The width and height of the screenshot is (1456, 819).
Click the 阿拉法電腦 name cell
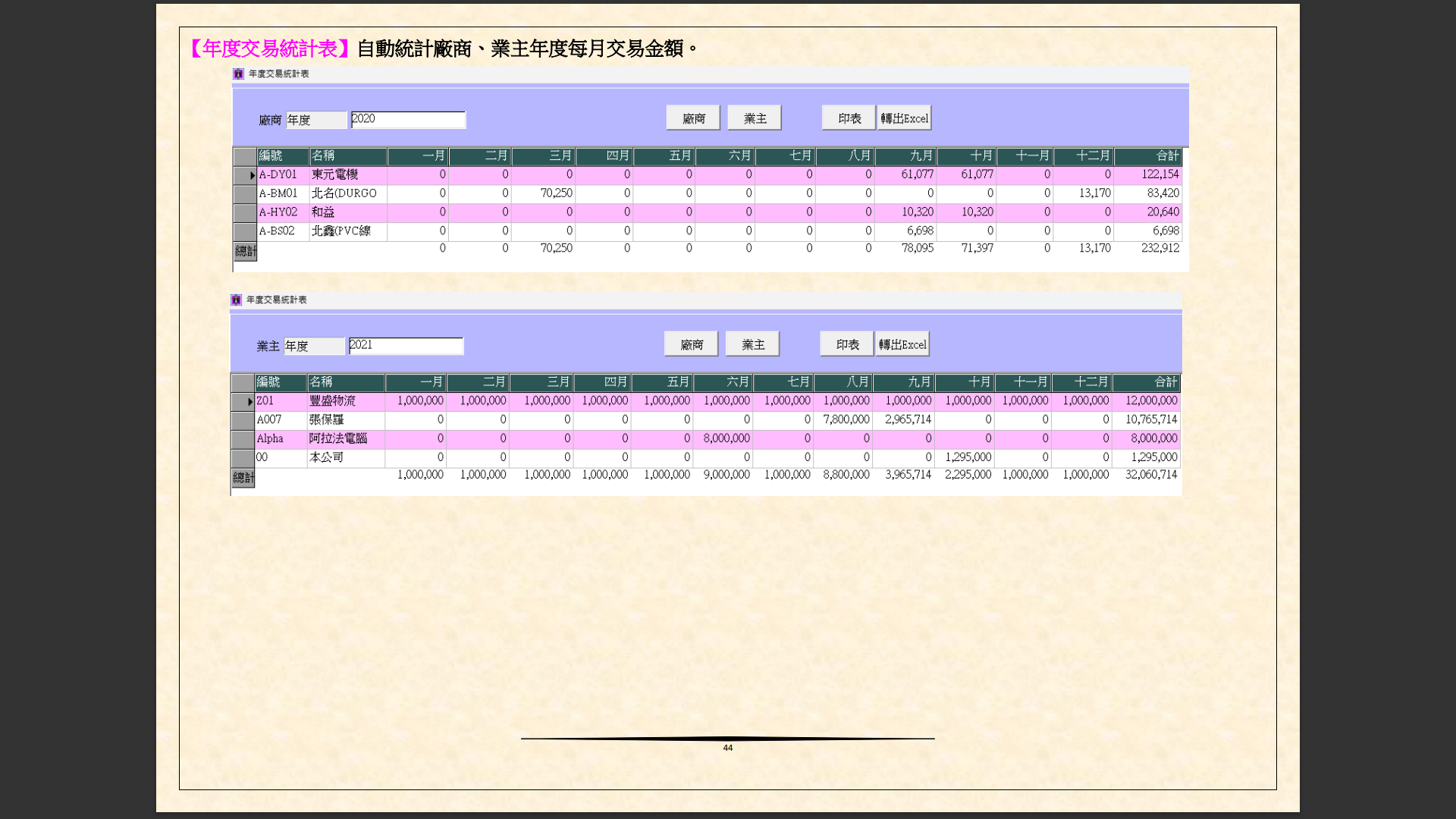click(346, 439)
